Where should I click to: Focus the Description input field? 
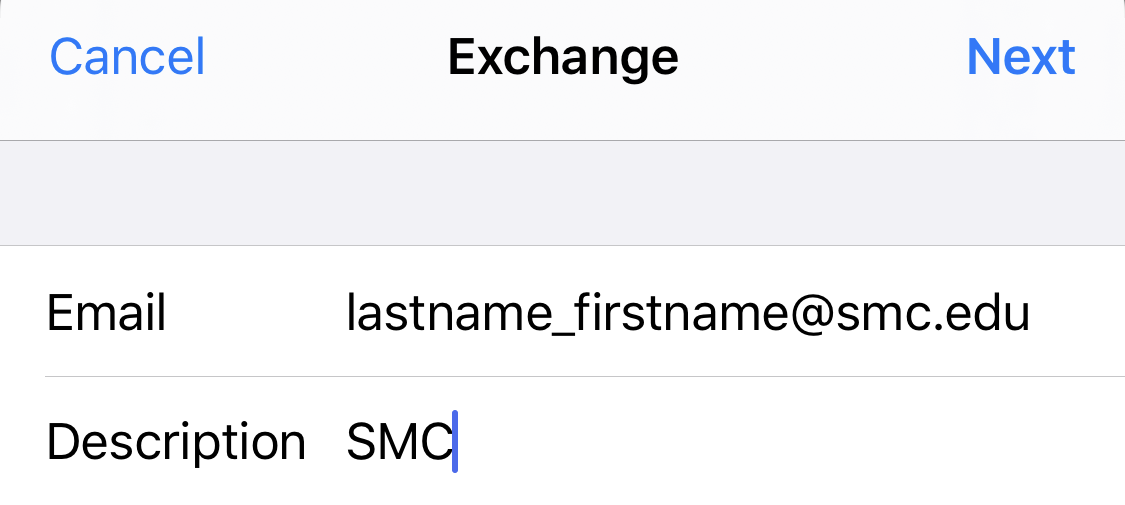[700, 442]
